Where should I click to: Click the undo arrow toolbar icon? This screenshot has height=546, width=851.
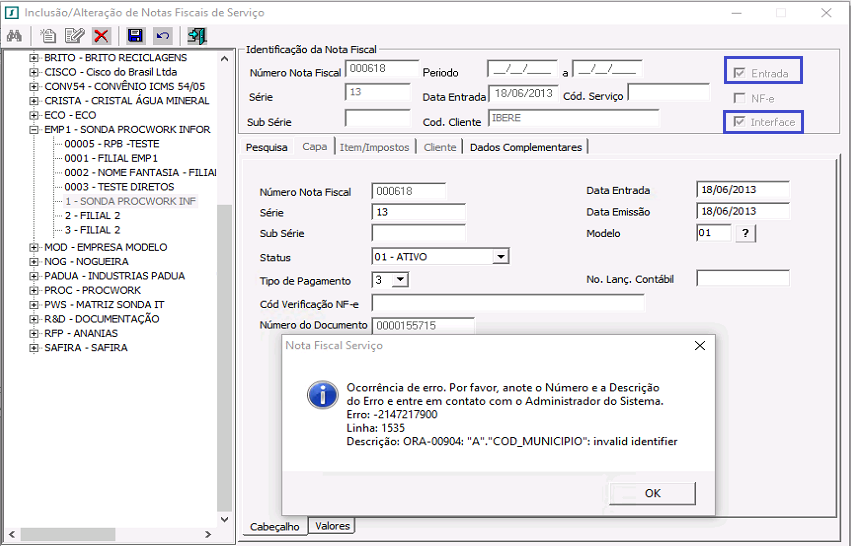tap(162, 36)
